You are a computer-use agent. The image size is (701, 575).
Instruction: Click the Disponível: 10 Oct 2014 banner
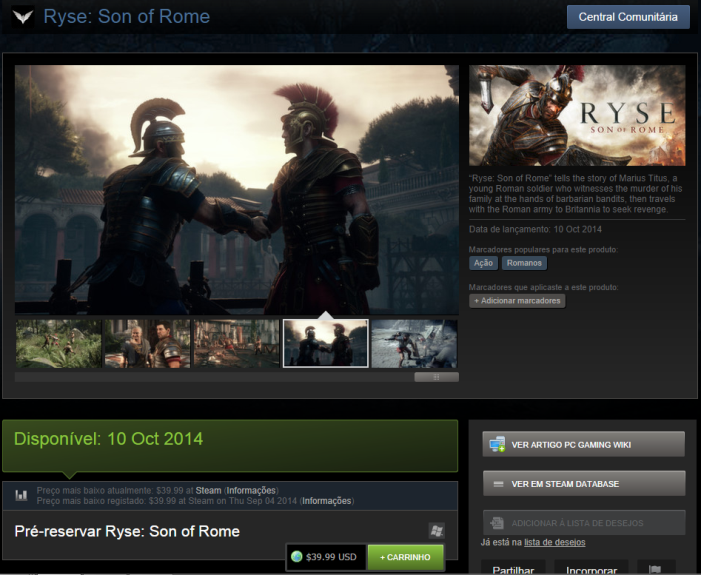click(x=230, y=445)
